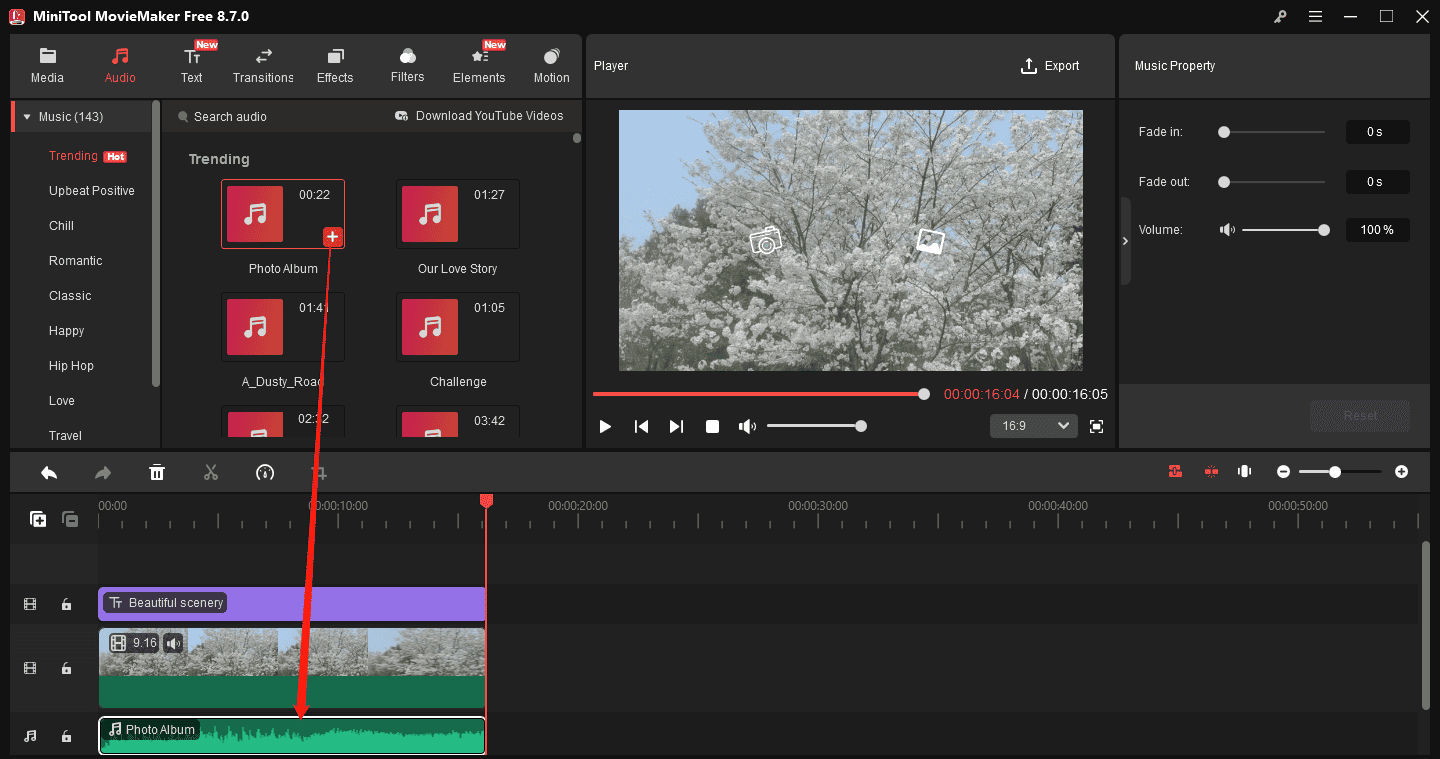Select the Upbeat Positive category
The image size is (1440, 759).
[91, 191]
